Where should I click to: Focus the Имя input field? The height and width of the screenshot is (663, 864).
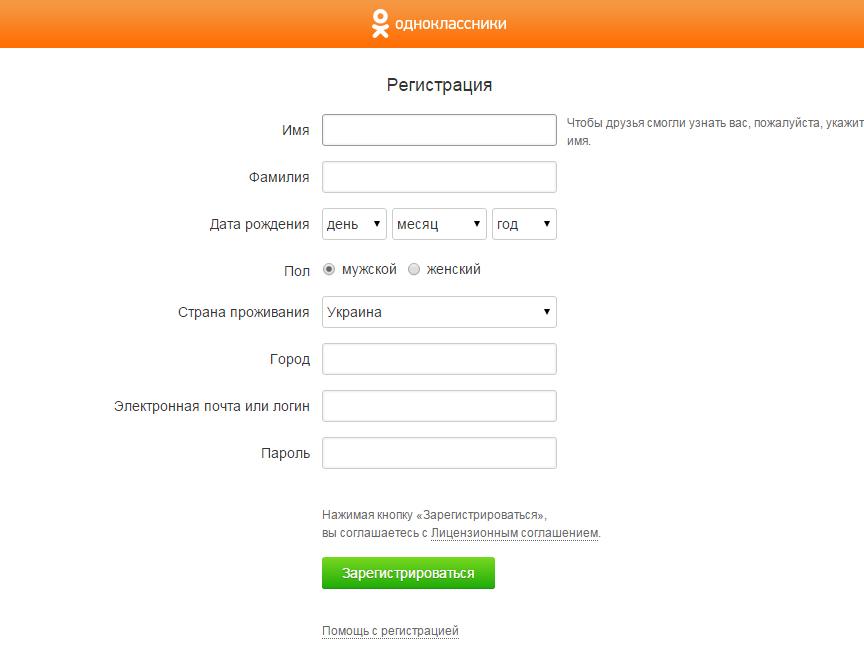pos(439,130)
